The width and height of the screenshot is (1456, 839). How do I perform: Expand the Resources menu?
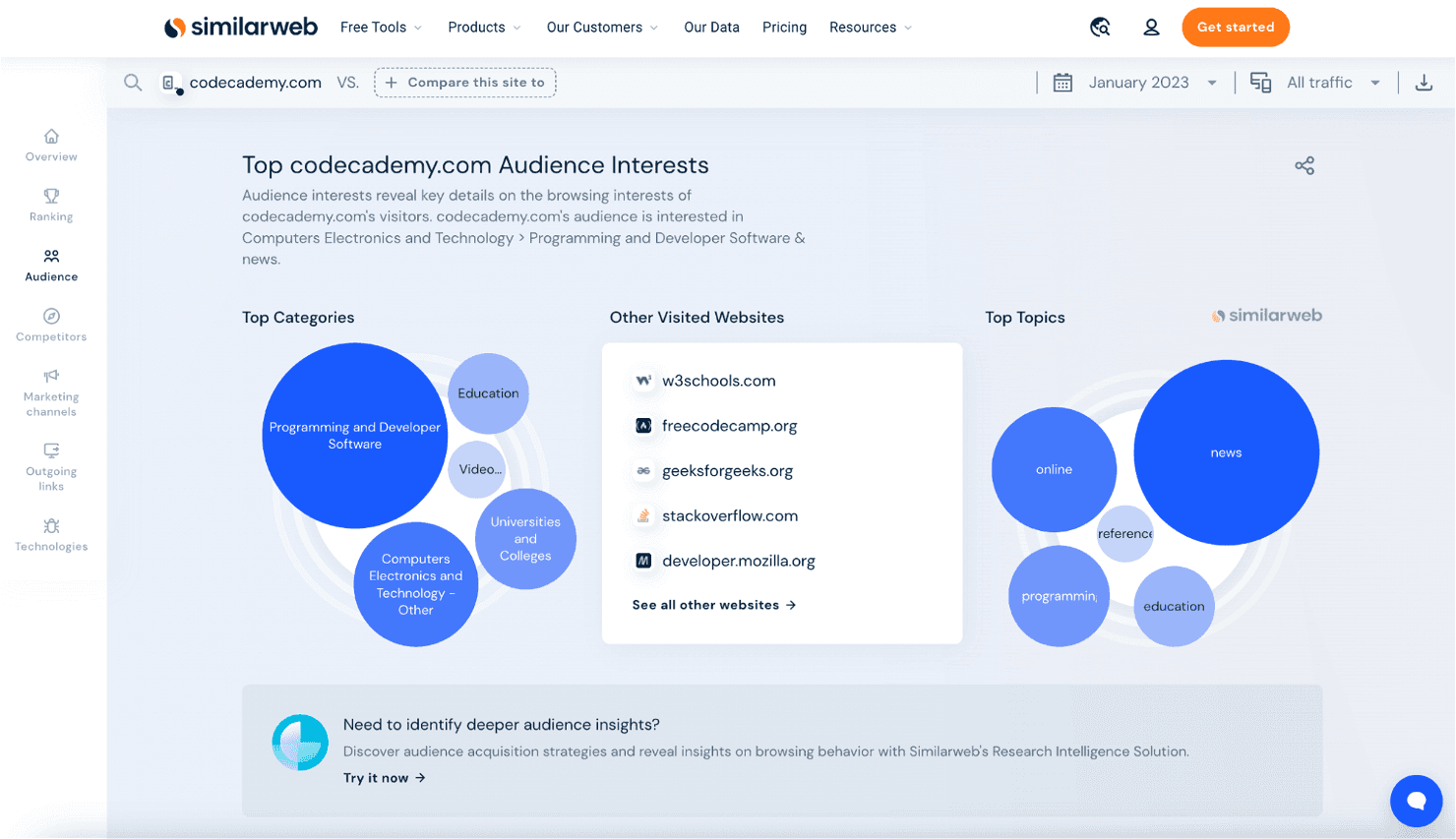871,28
